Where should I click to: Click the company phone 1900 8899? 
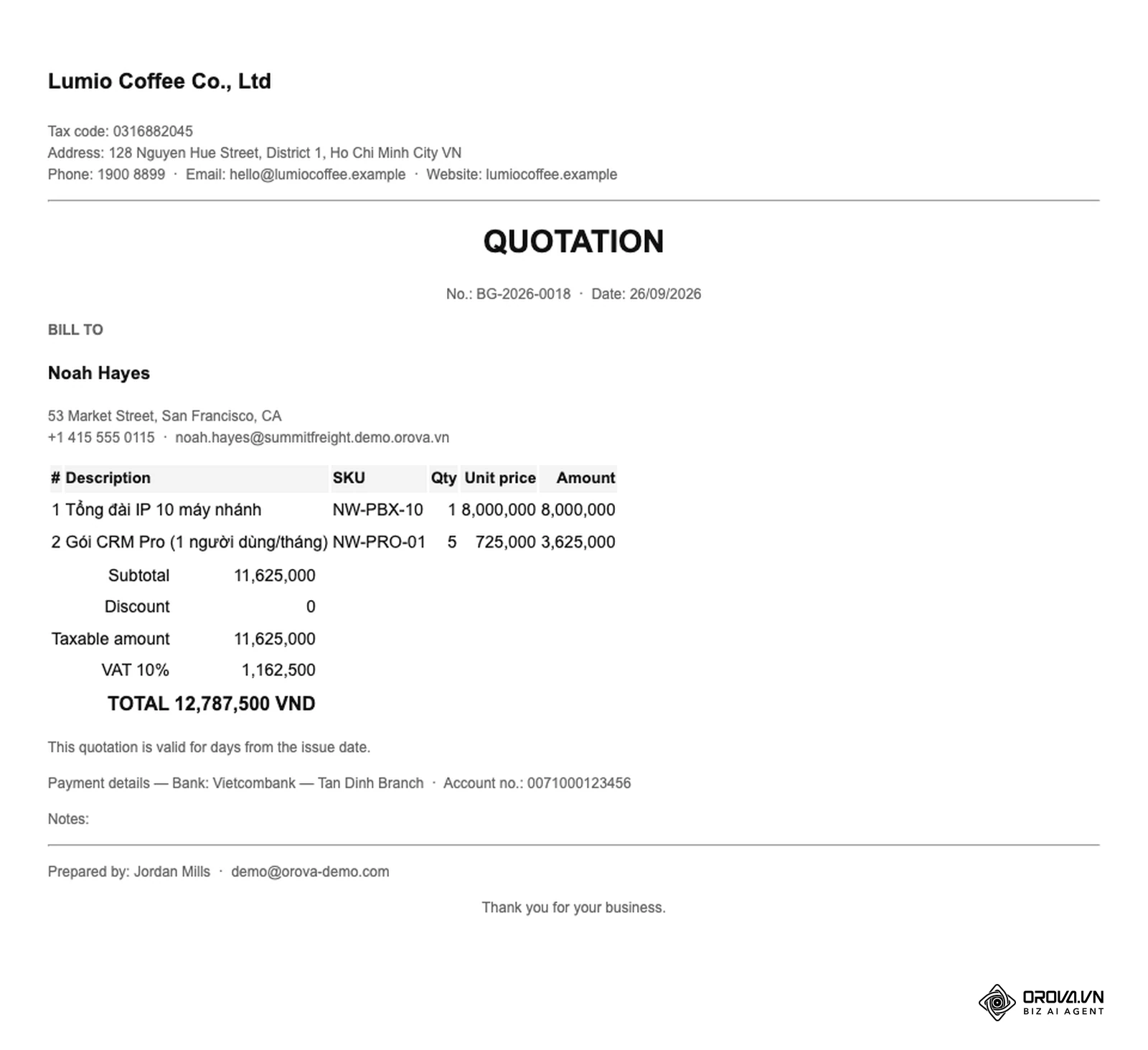[x=131, y=174]
